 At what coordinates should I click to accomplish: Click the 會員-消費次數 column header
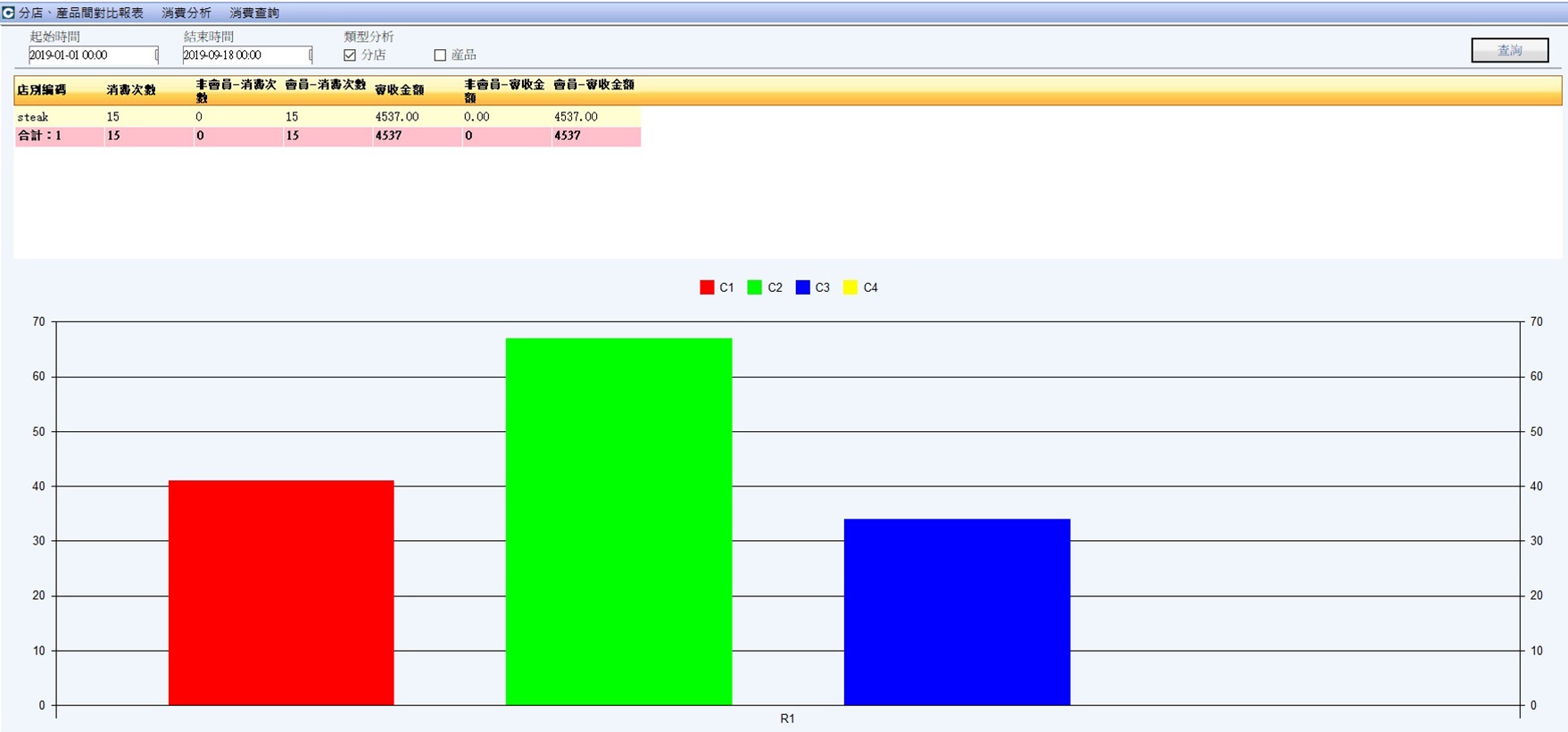pos(326,85)
